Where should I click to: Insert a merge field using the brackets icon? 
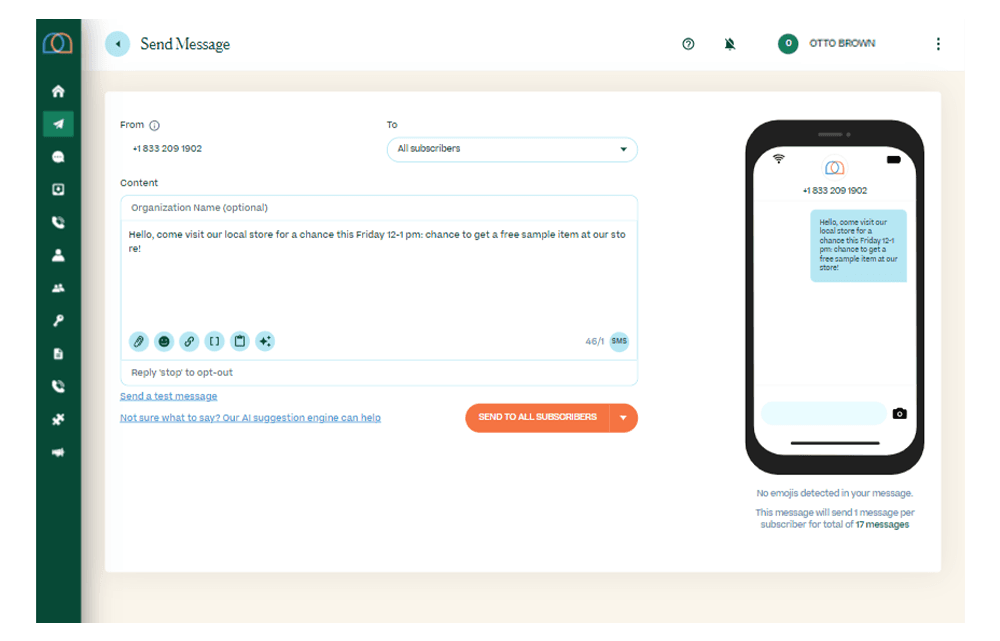pos(214,341)
